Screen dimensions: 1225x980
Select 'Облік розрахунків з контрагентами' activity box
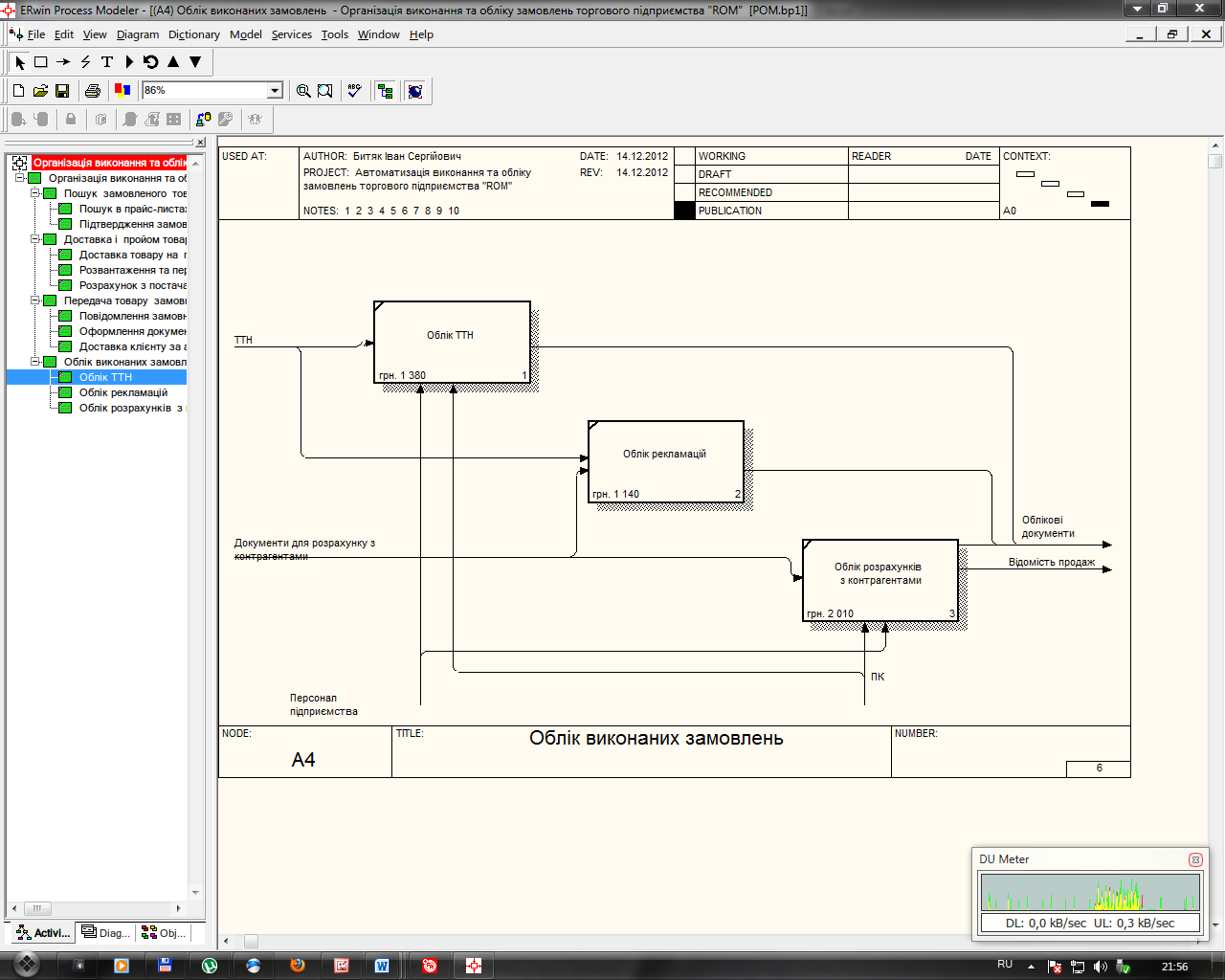tap(880, 580)
